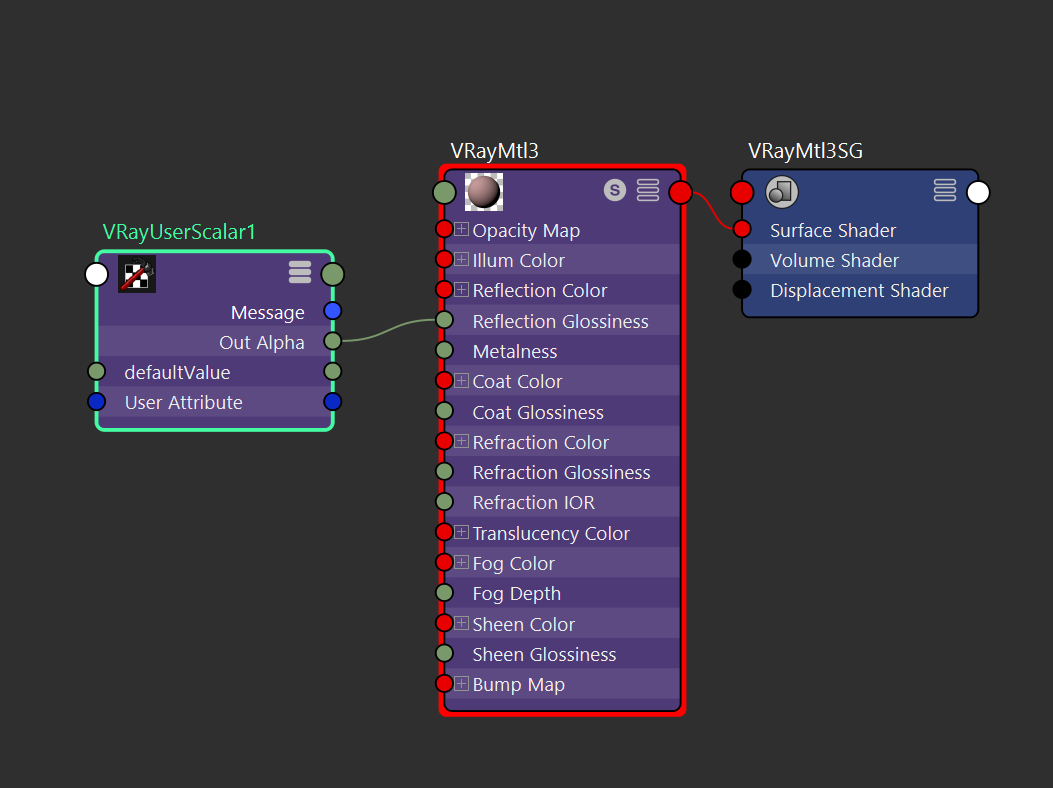Image resolution: width=1053 pixels, height=788 pixels.
Task: Expand the Bump Map attribute
Action: (461, 684)
